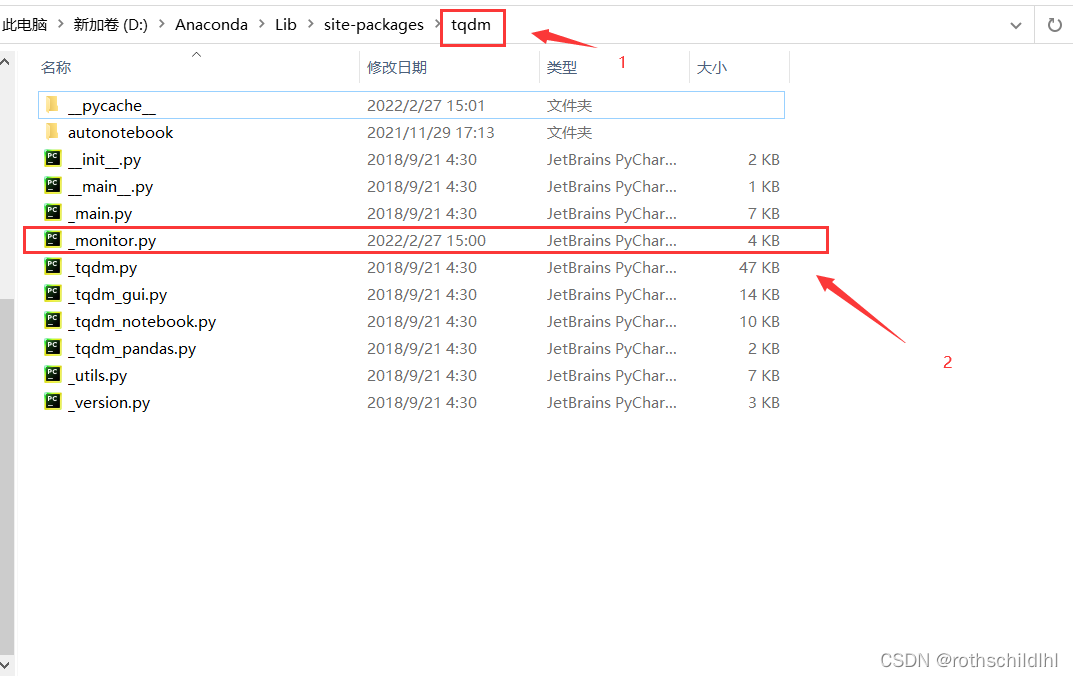Select the autonotebook folder name
Viewport: 1073px width, 677px height.
click(120, 132)
